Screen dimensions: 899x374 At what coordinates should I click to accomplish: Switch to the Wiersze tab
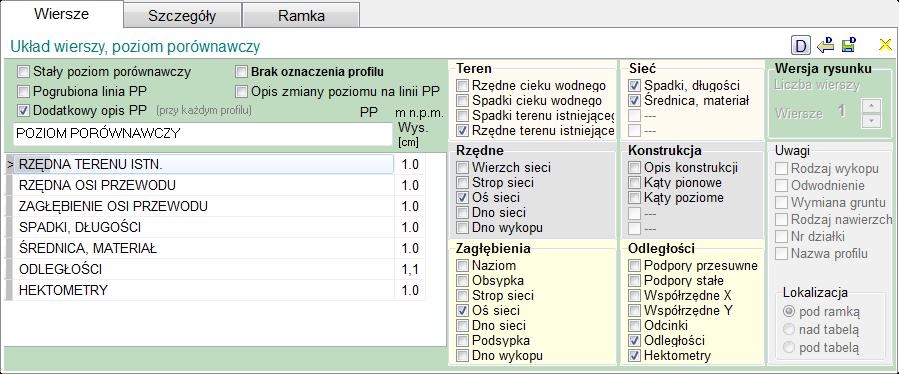pos(61,14)
